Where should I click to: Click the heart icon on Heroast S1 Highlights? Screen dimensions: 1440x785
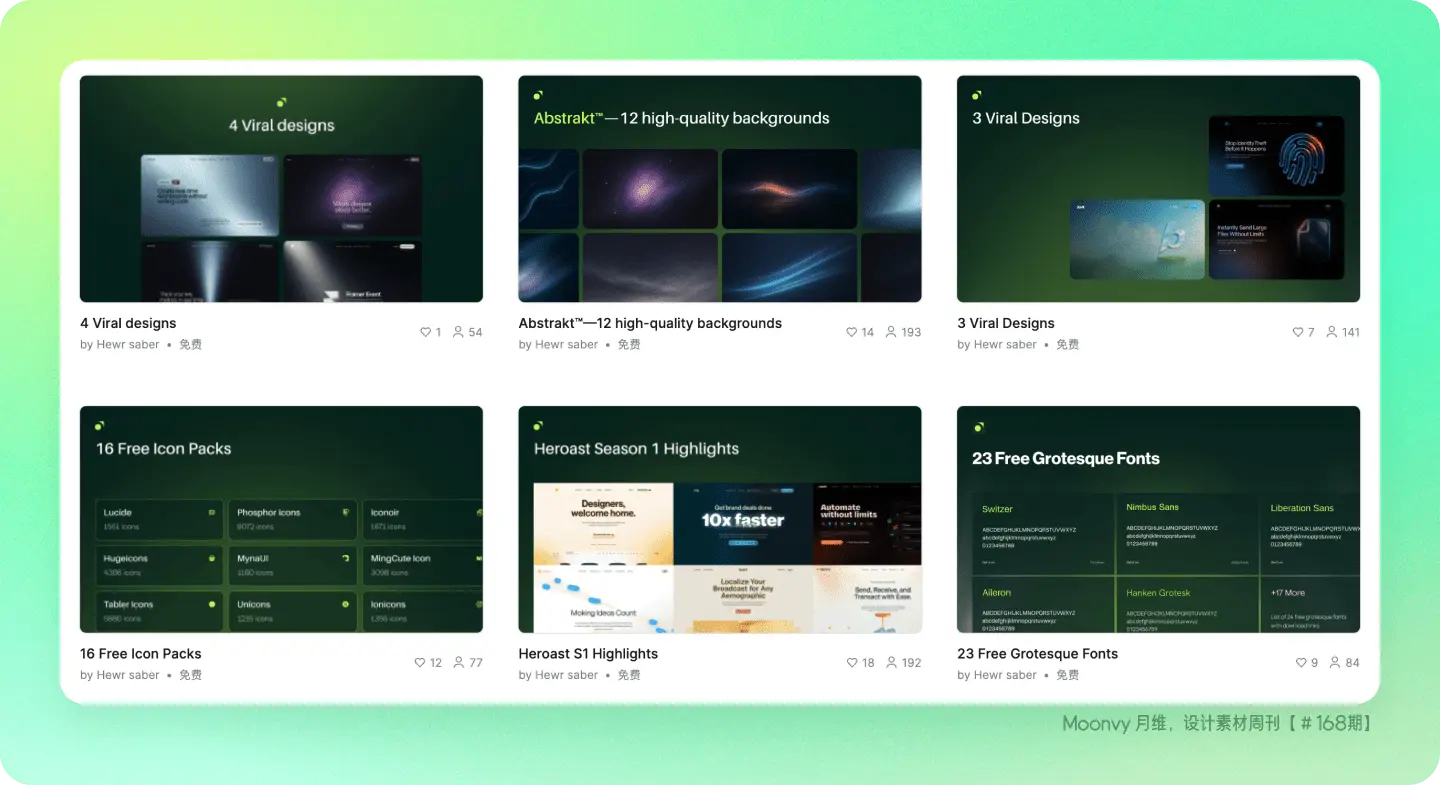click(852, 662)
